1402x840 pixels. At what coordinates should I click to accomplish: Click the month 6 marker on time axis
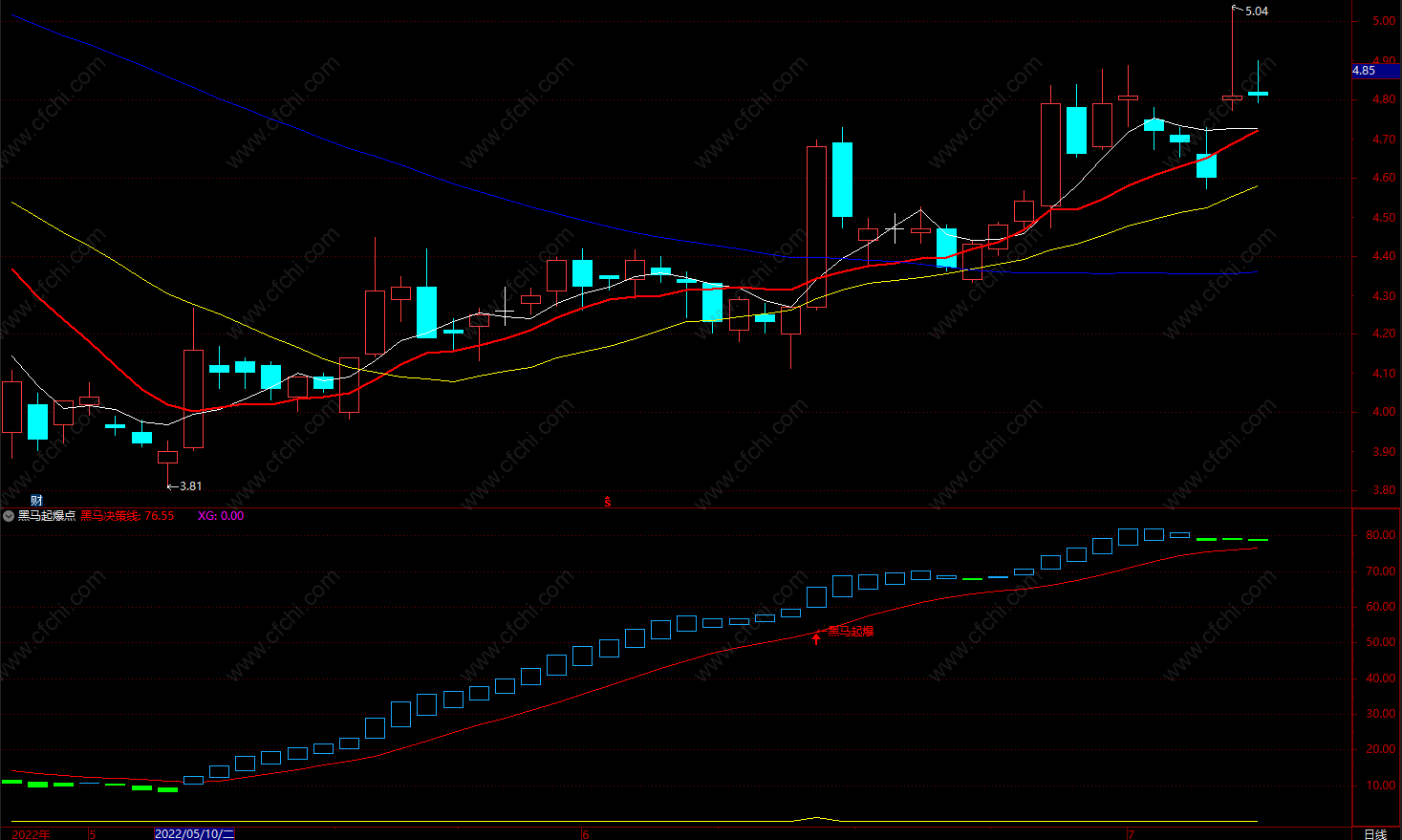tap(586, 834)
